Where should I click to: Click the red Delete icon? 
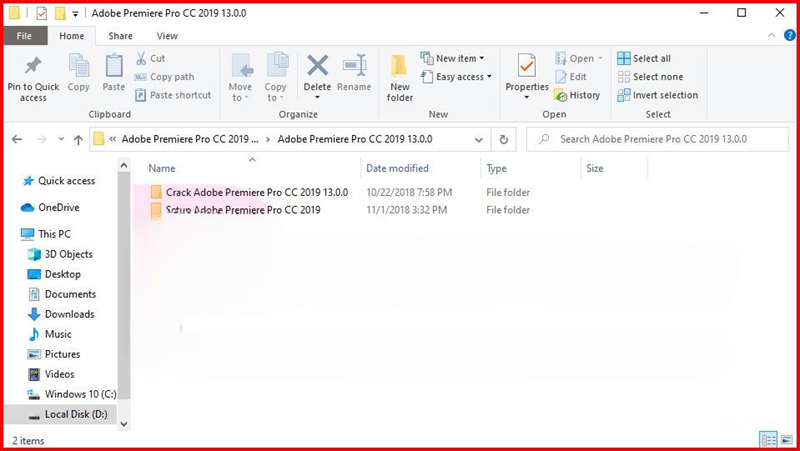click(x=317, y=68)
